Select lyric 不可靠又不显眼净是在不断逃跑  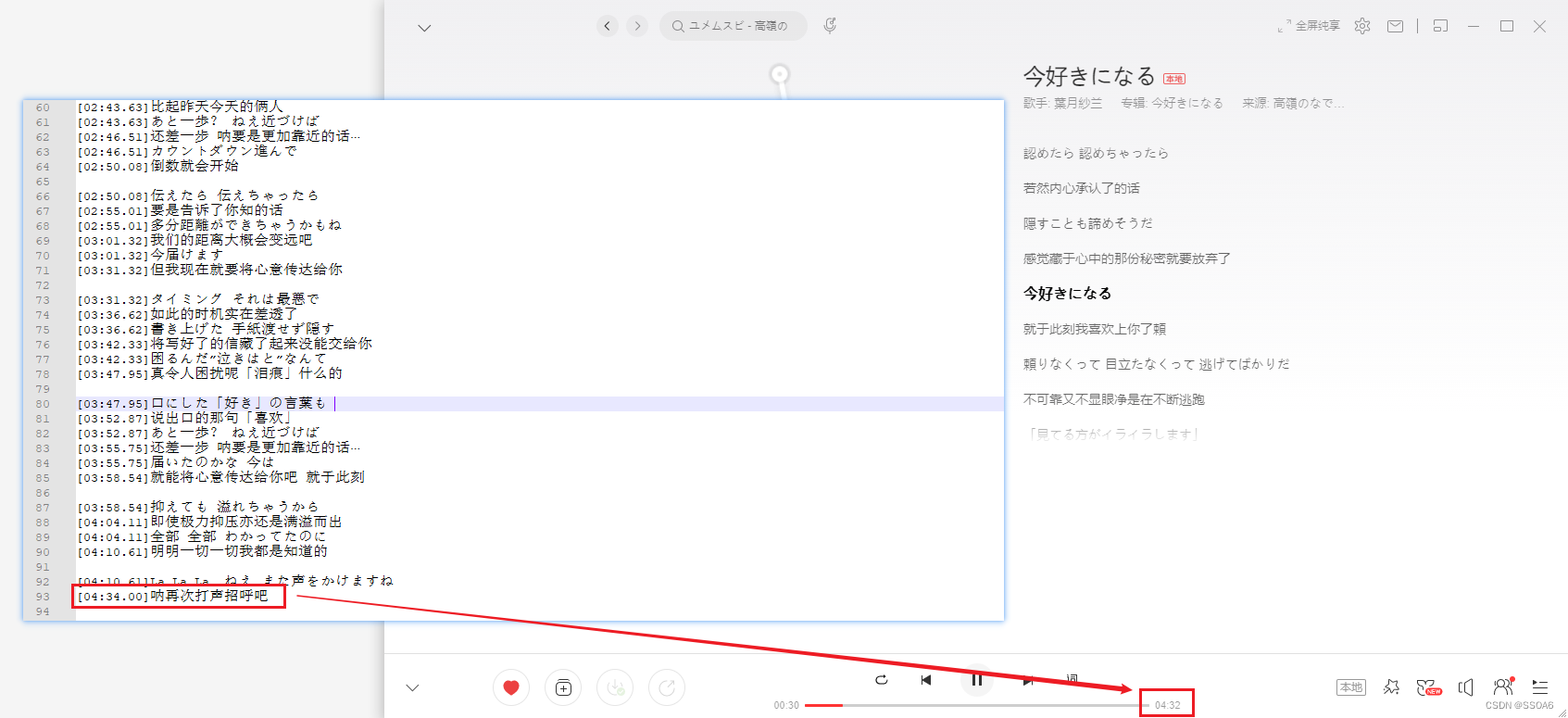coord(1114,399)
